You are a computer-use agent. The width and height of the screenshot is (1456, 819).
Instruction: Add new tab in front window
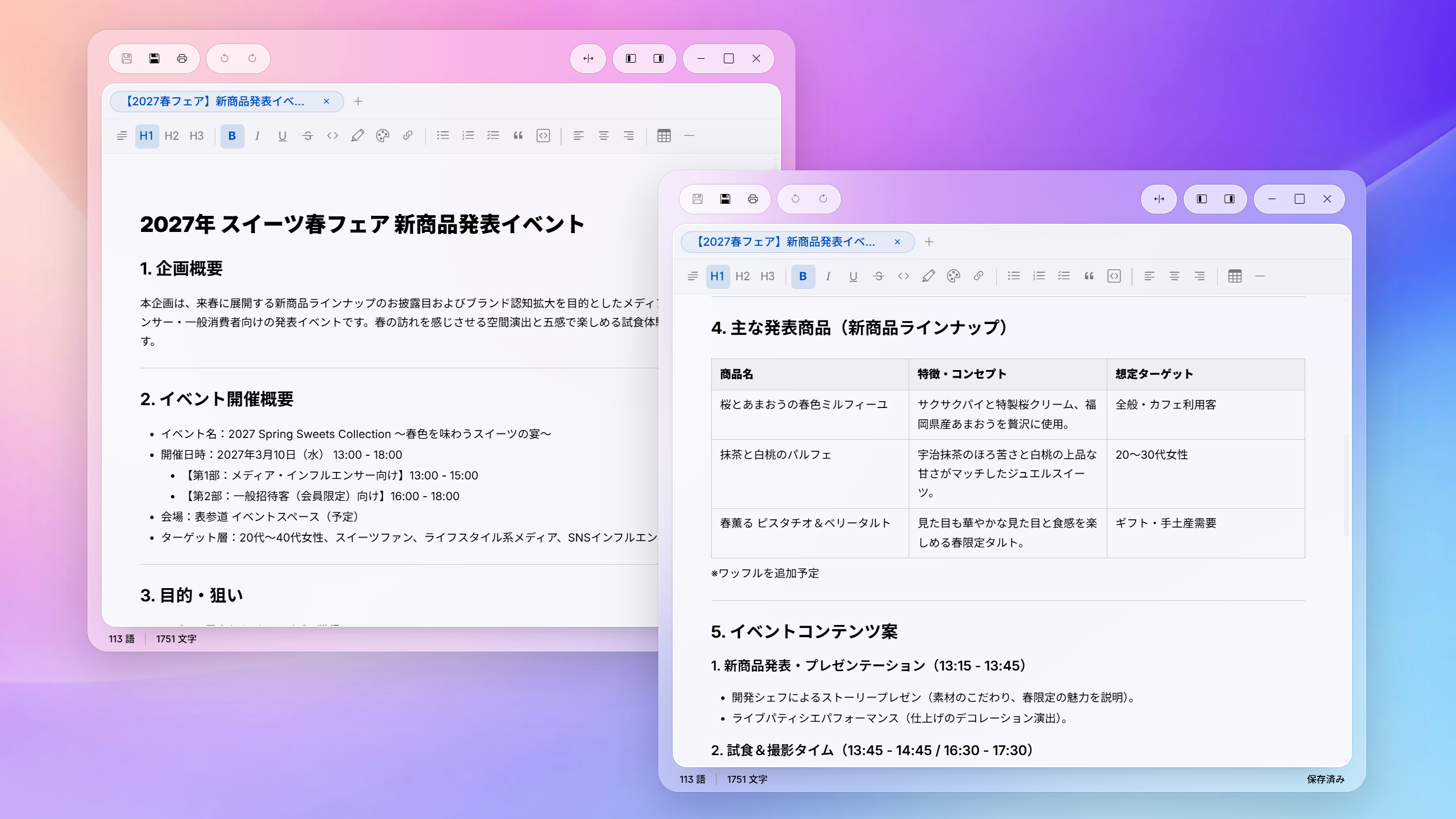(x=929, y=242)
